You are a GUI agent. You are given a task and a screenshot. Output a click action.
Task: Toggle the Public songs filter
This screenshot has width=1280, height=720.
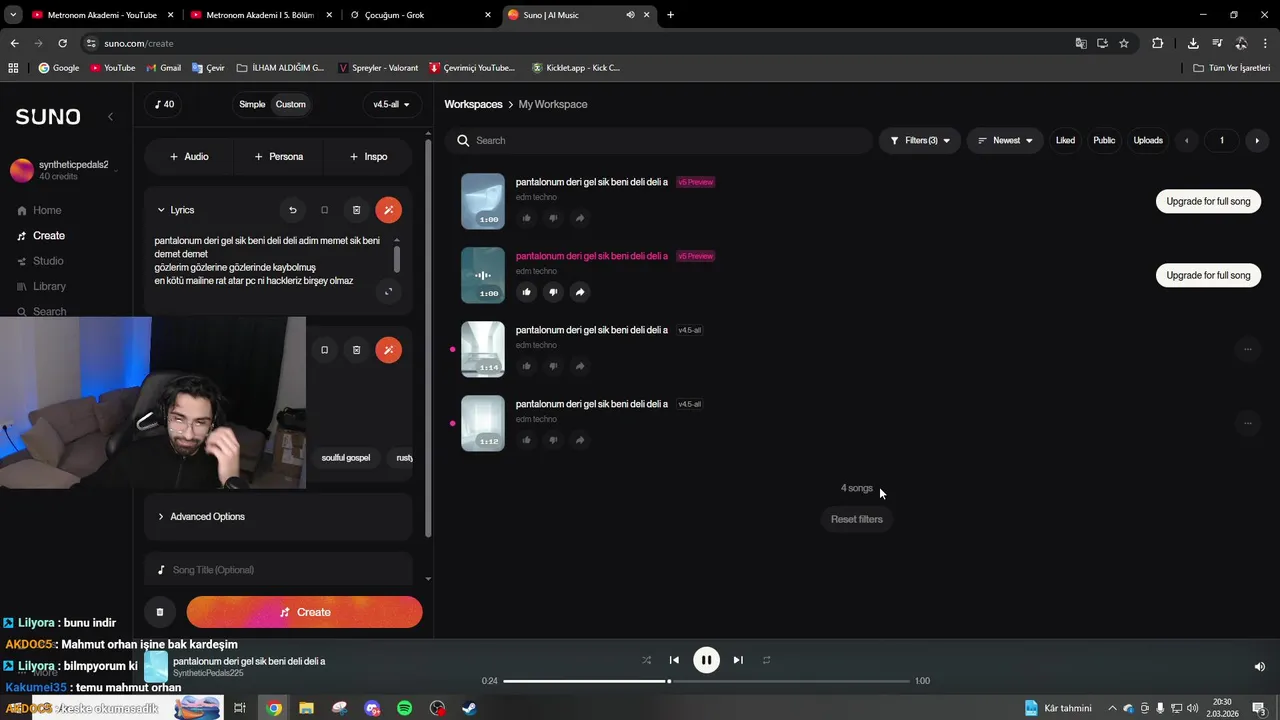pyautogui.click(x=1104, y=140)
